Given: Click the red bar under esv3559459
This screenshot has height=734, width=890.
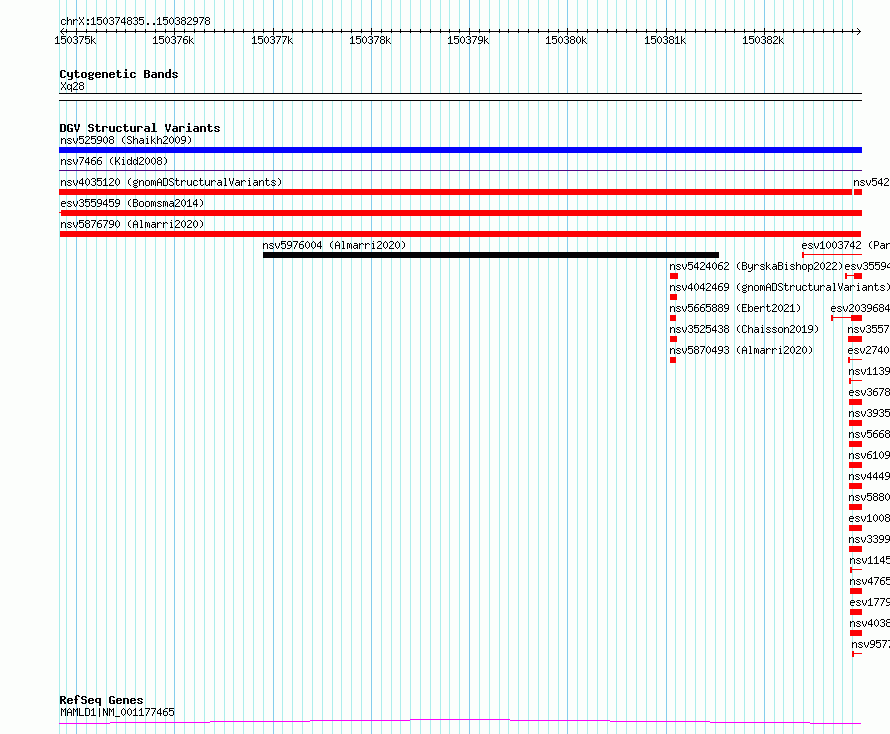Looking at the screenshot, I should [x=460, y=213].
